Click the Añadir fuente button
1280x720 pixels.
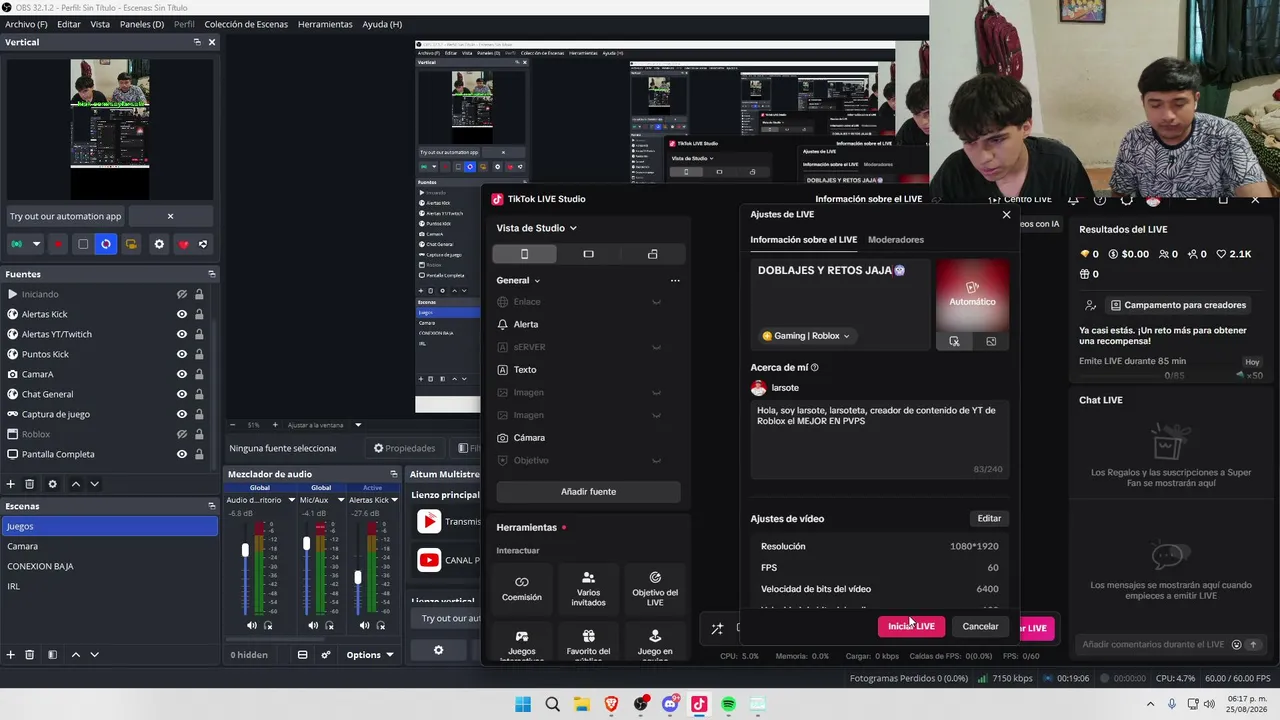pyautogui.click(x=588, y=492)
